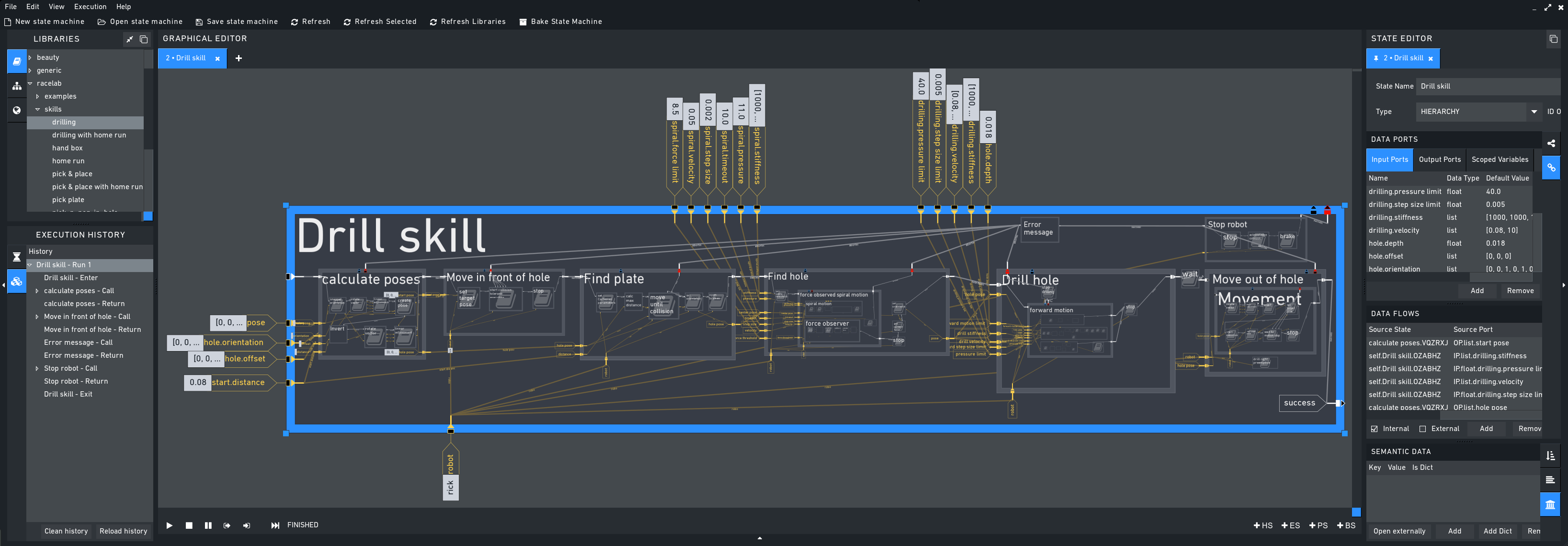Click the share icon in the Data Ports header
Screen dimensions: 1568x546
point(1551,144)
